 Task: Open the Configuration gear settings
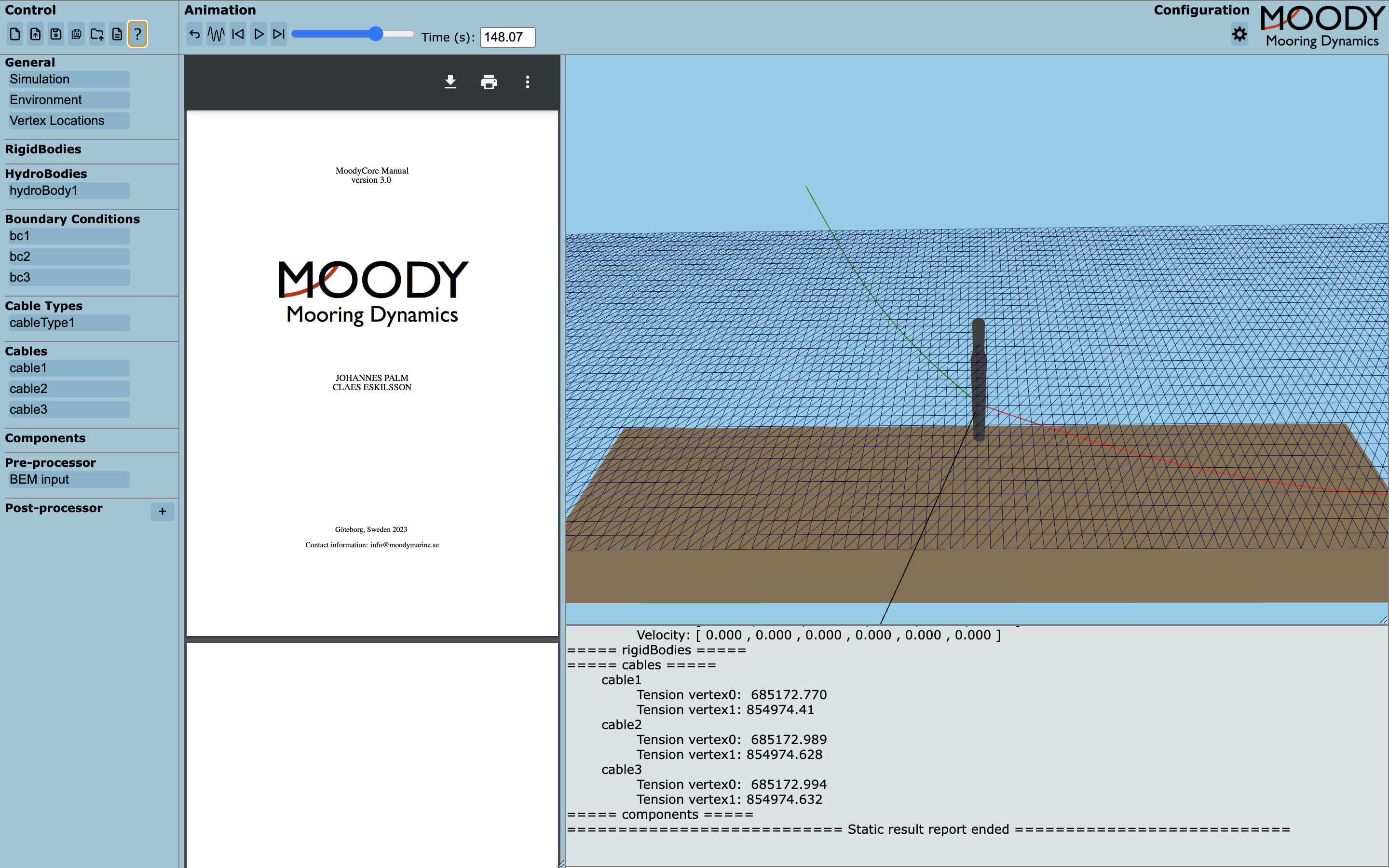coord(1240,34)
